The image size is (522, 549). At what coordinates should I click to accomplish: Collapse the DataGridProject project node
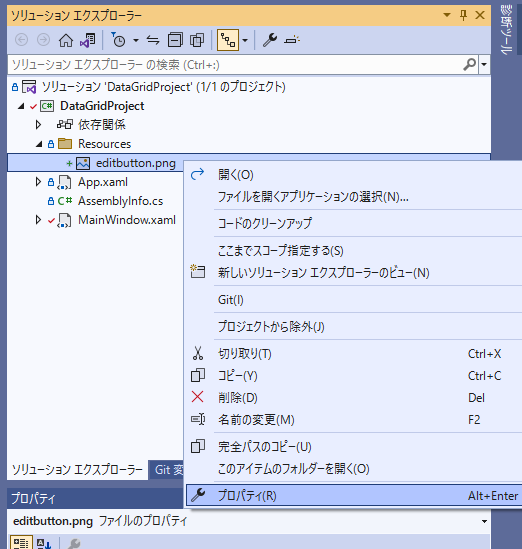tap(21, 106)
